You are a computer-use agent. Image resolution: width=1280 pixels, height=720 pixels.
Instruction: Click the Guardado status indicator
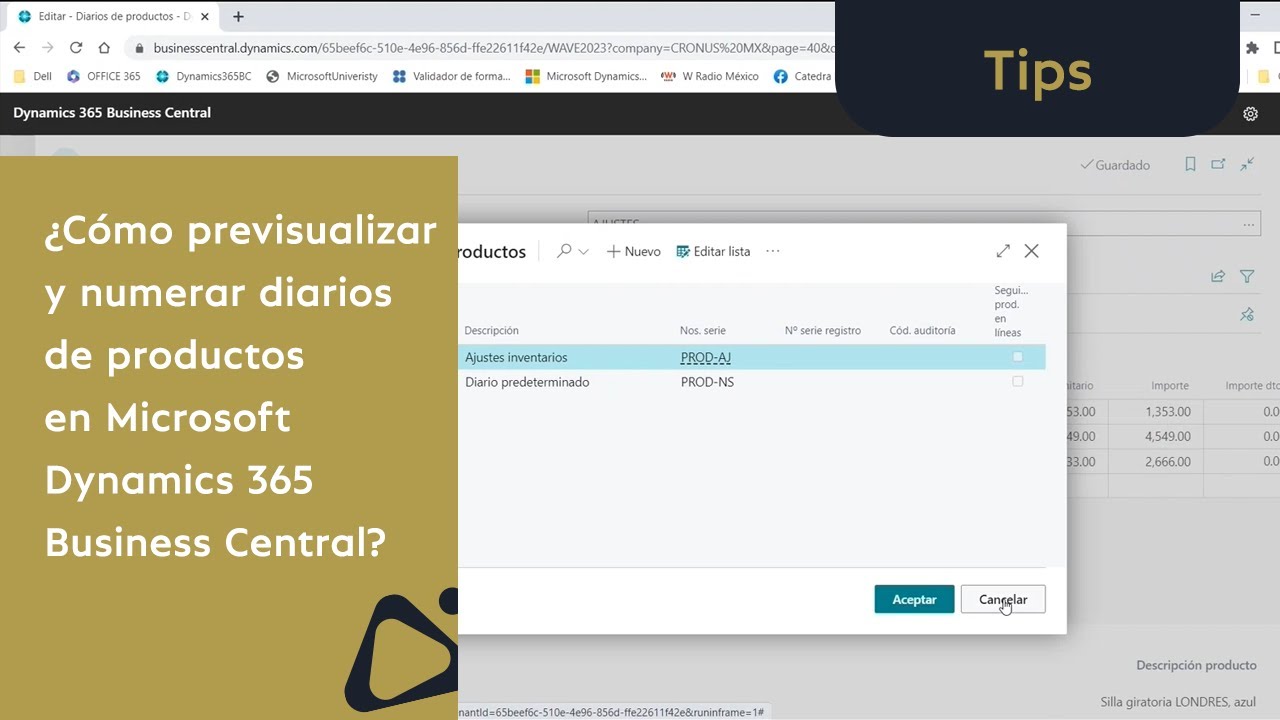point(1115,165)
